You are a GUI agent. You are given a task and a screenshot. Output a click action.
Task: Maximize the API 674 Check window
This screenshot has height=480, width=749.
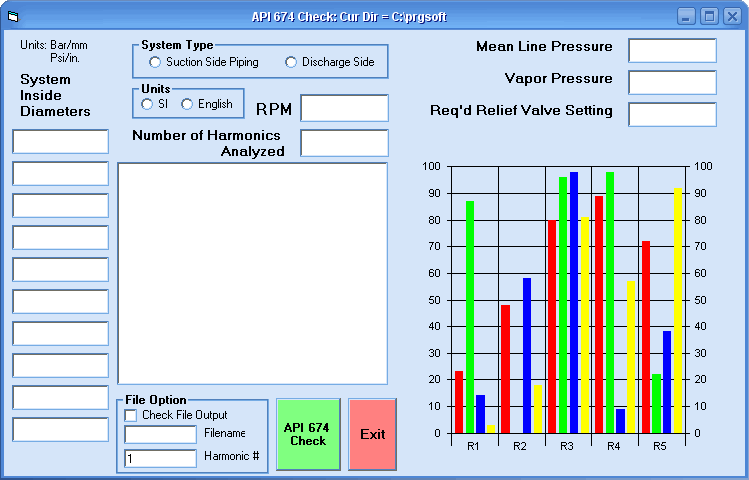[709, 17]
